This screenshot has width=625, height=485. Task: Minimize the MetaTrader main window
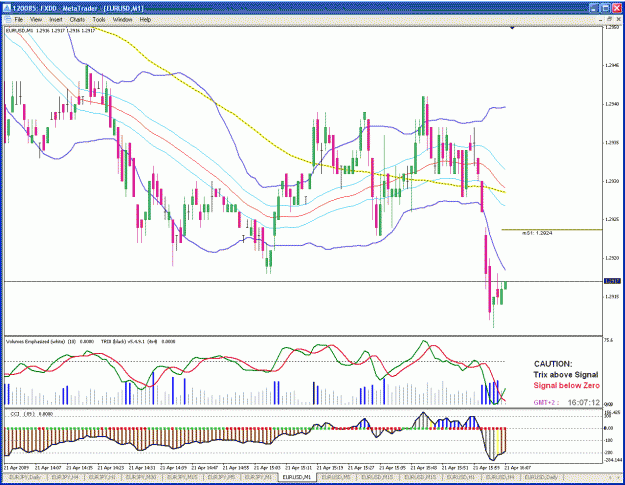click(x=594, y=8)
